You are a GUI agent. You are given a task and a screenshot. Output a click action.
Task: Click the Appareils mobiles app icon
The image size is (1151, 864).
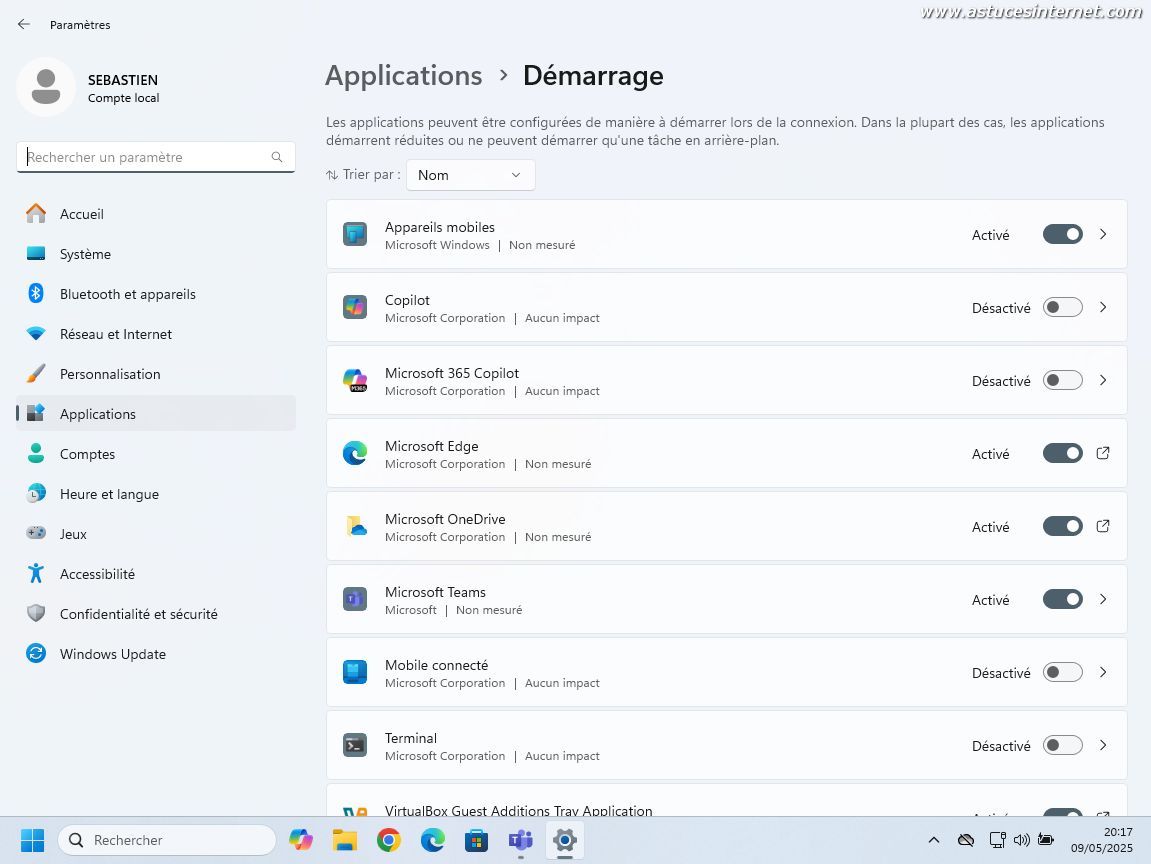pos(355,235)
